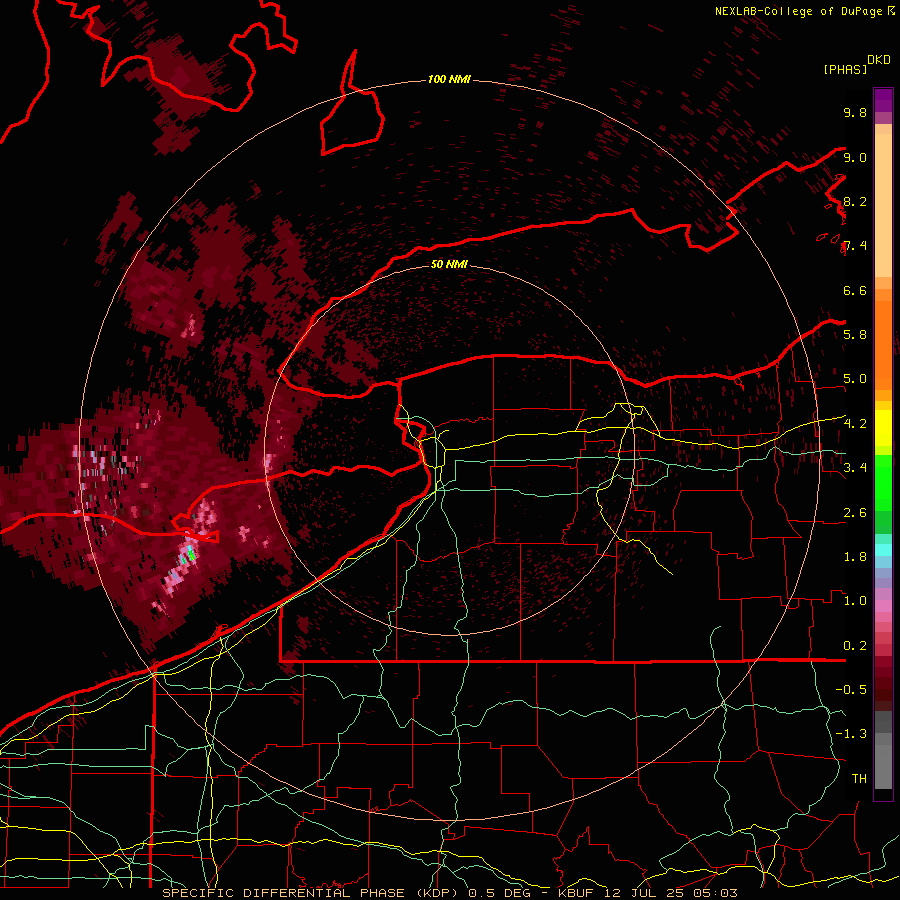Viewport: 900px width, 900px height.
Task: Click the -0.5 value on the color scale
Action: click(851, 689)
